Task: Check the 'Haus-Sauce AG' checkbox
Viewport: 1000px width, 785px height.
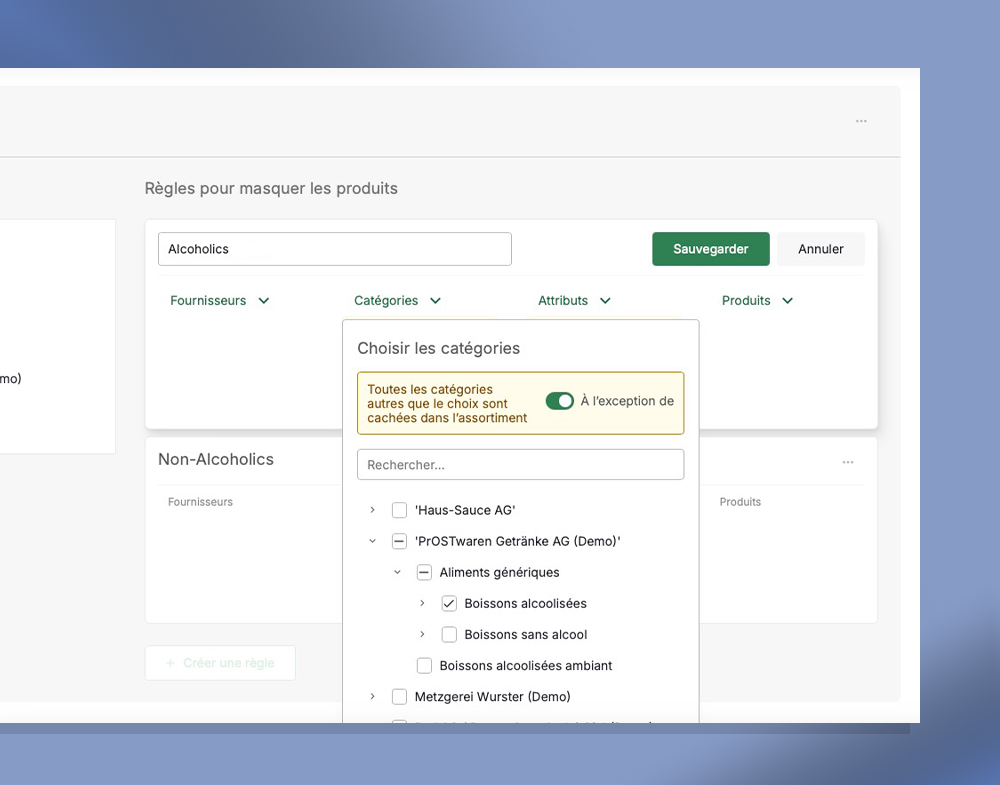Action: pyautogui.click(x=399, y=510)
